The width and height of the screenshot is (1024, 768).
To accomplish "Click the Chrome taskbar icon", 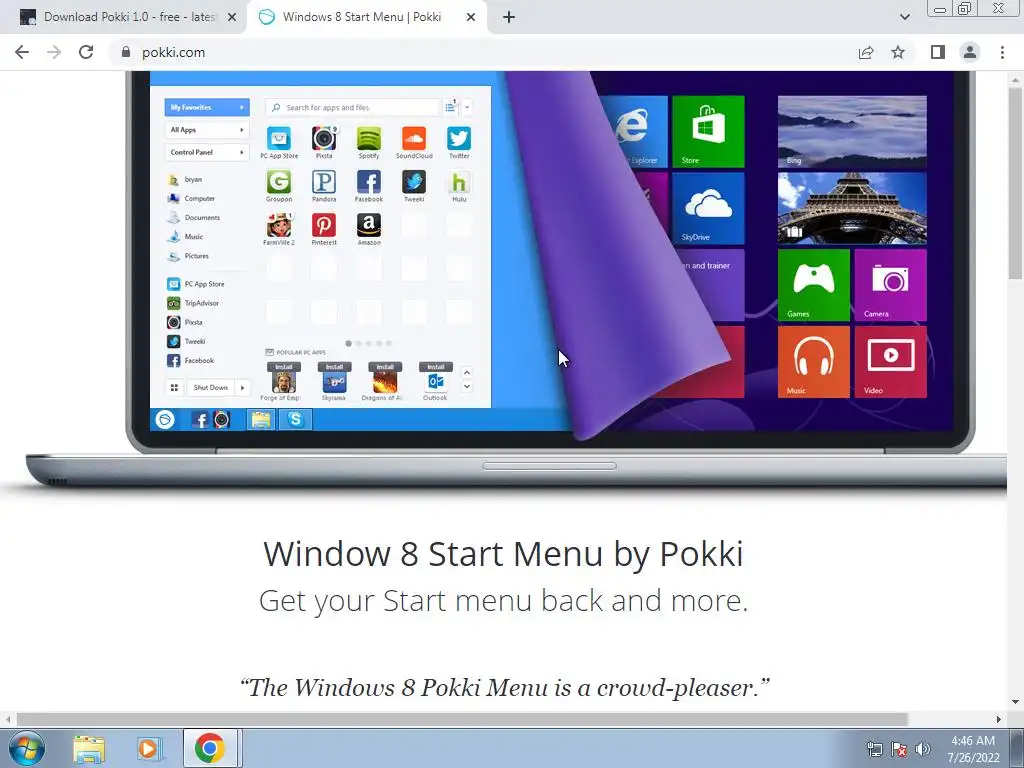I will [210, 748].
